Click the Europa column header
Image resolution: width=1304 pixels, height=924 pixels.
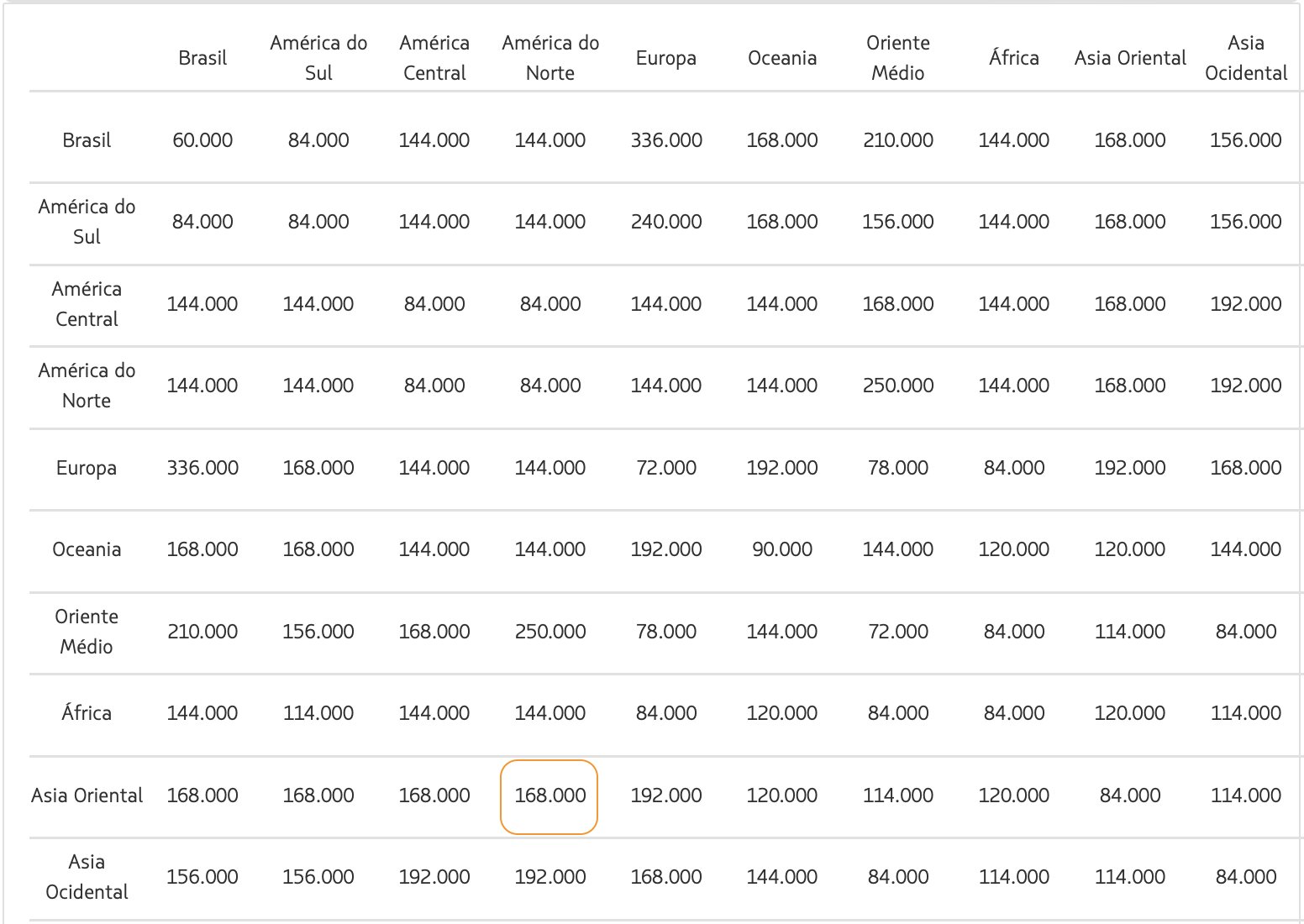coord(665,58)
